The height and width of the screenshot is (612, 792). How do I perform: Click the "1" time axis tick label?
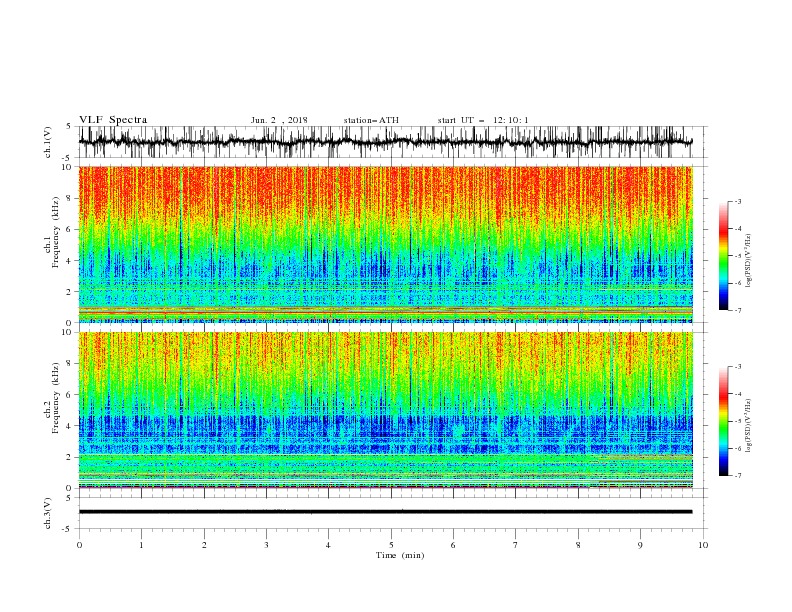(x=141, y=545)
